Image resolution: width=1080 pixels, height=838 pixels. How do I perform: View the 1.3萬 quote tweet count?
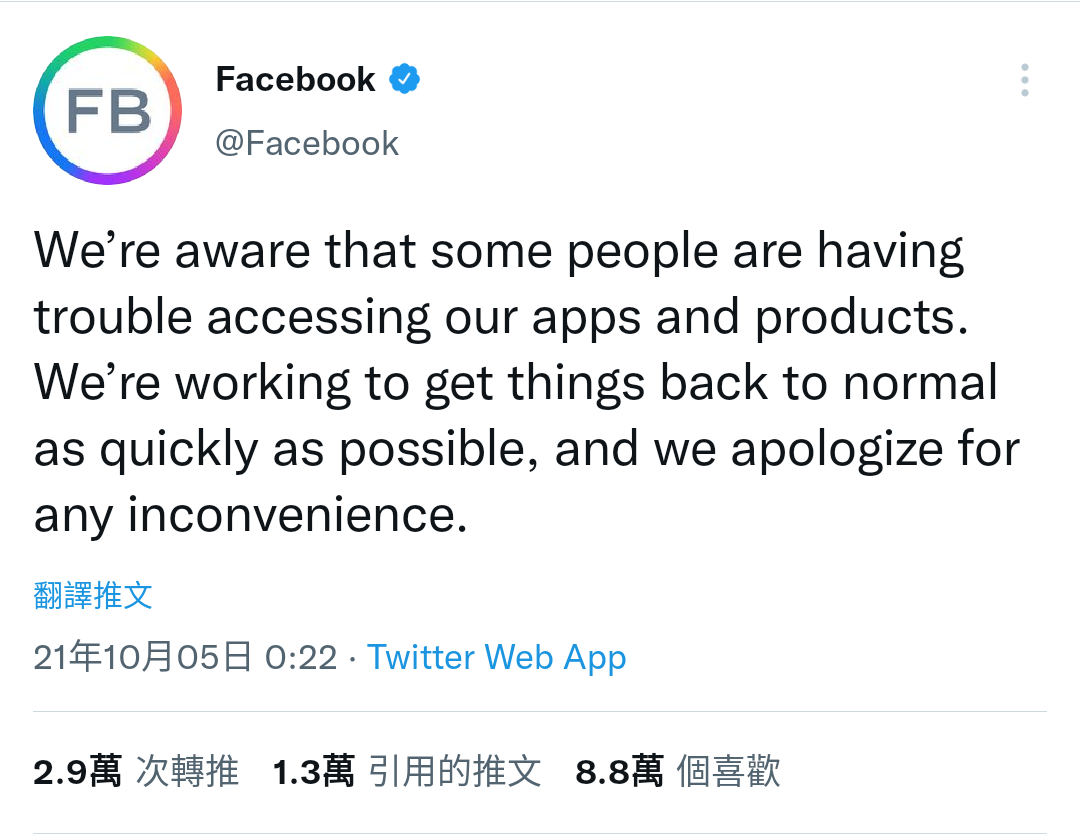click(x=314, y=771)
